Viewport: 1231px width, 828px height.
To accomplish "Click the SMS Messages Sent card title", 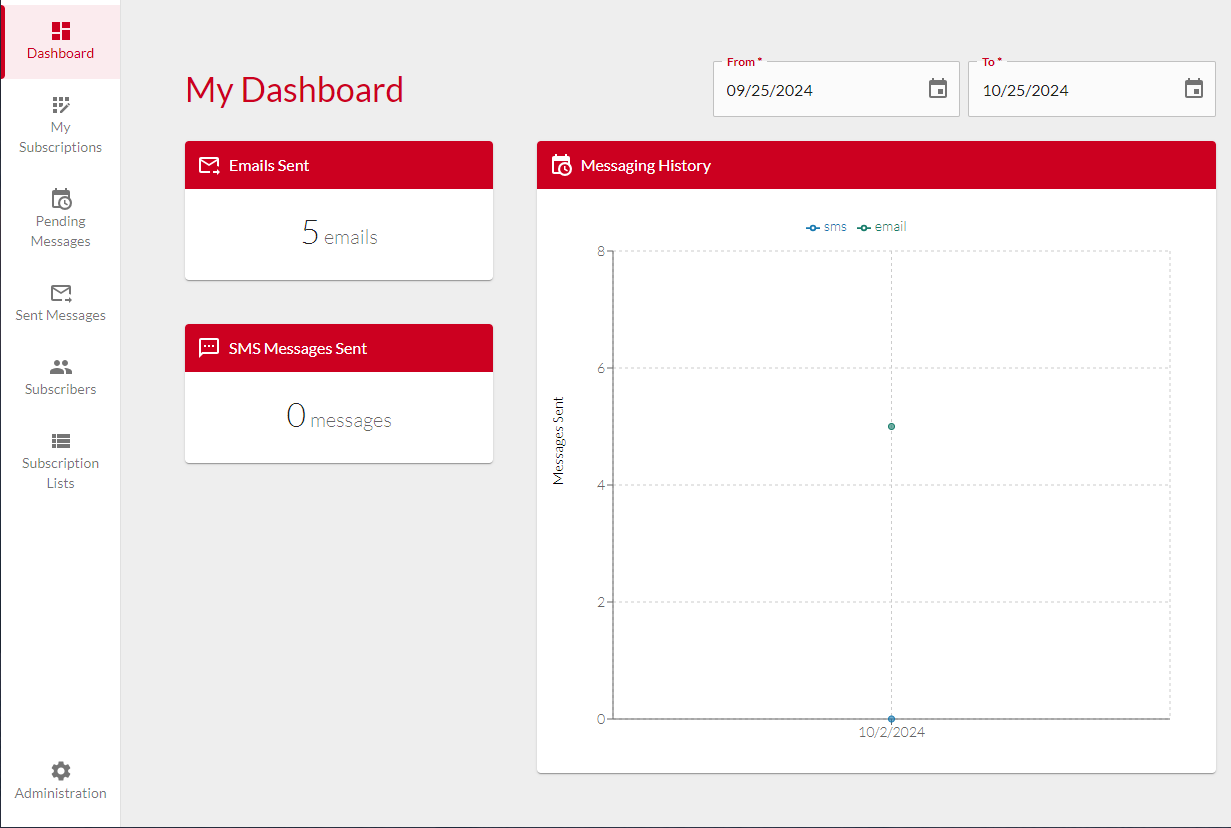I will (298, 348).
